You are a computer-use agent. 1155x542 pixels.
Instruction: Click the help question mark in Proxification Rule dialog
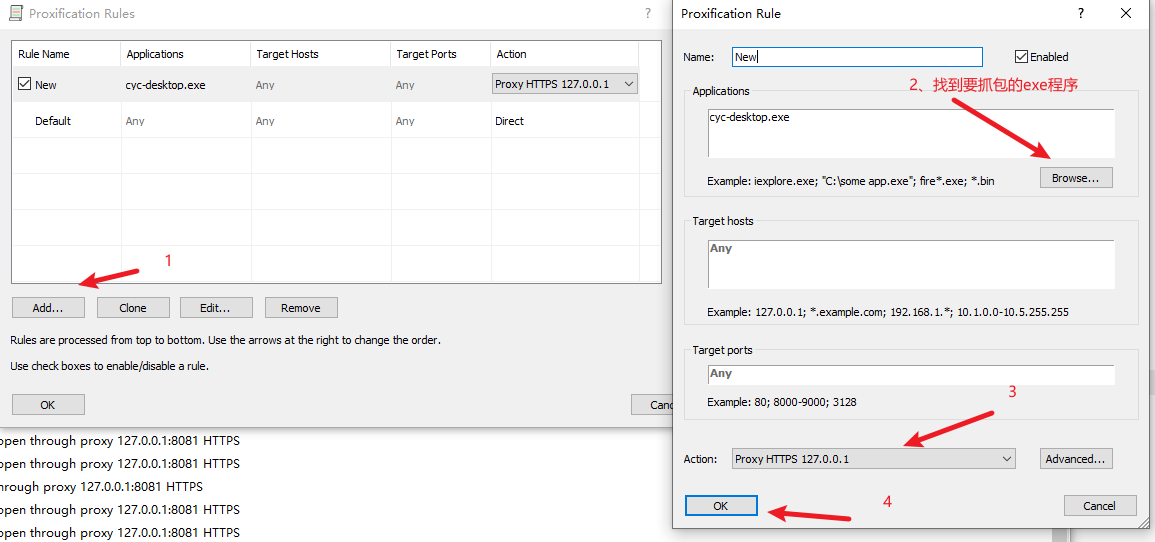(x=1080, y=14)
